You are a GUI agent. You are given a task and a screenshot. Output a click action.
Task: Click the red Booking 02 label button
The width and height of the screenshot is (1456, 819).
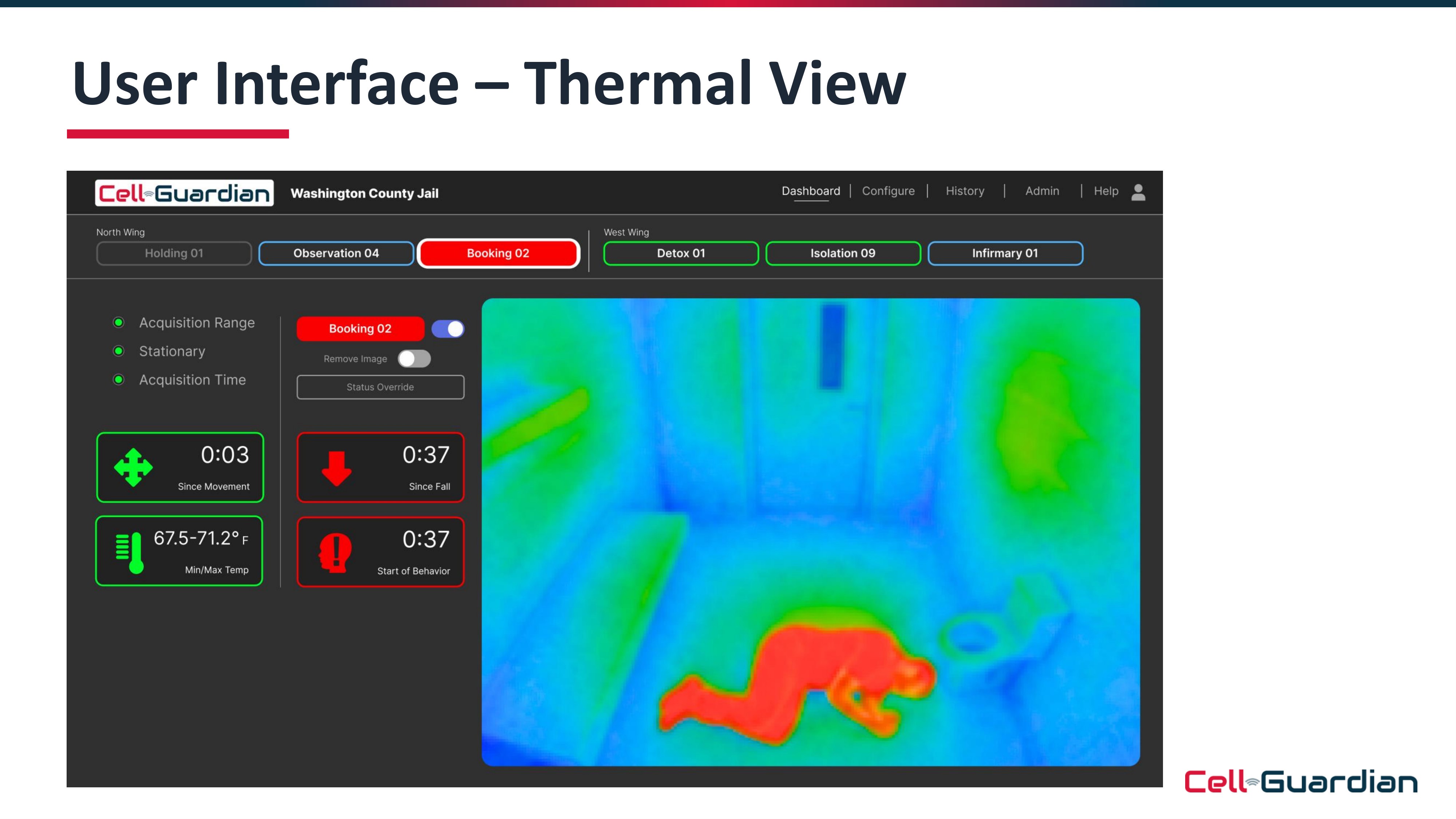tap(360, 329)
